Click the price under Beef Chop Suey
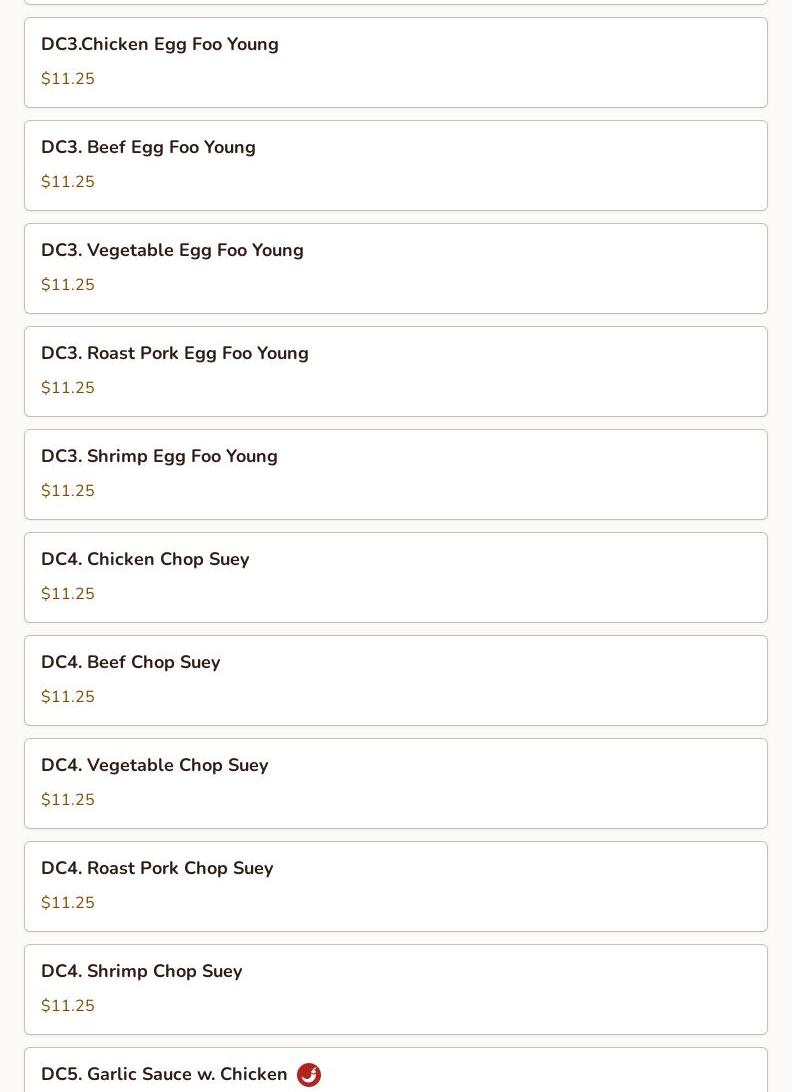This screenshot has width=792, height=1092. tap(68, 696)
